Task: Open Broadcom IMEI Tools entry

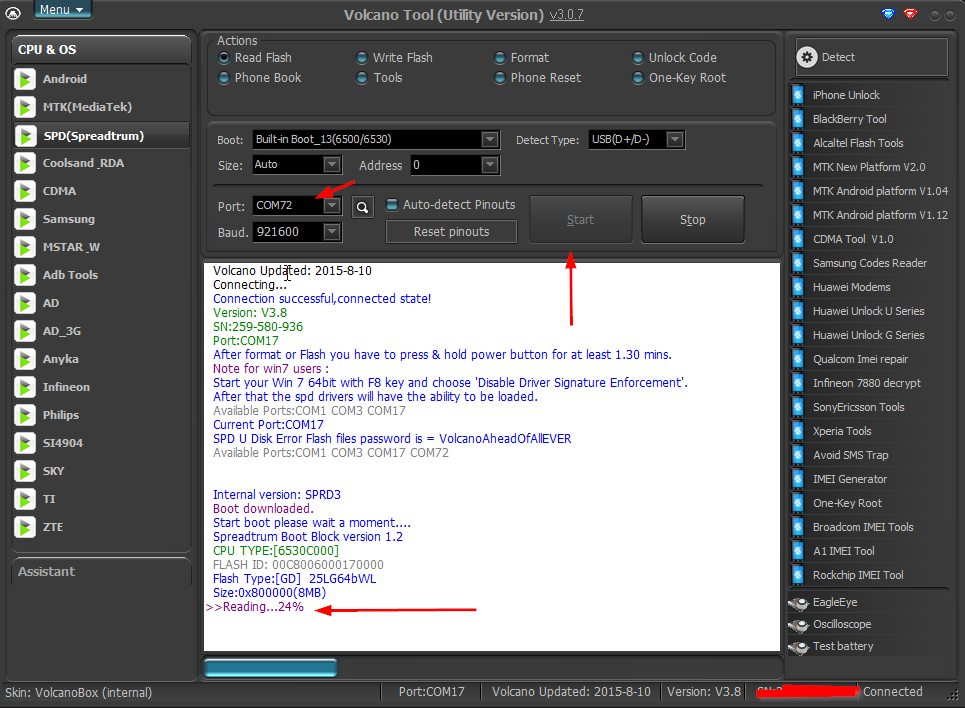Action: tap(863, 527)
